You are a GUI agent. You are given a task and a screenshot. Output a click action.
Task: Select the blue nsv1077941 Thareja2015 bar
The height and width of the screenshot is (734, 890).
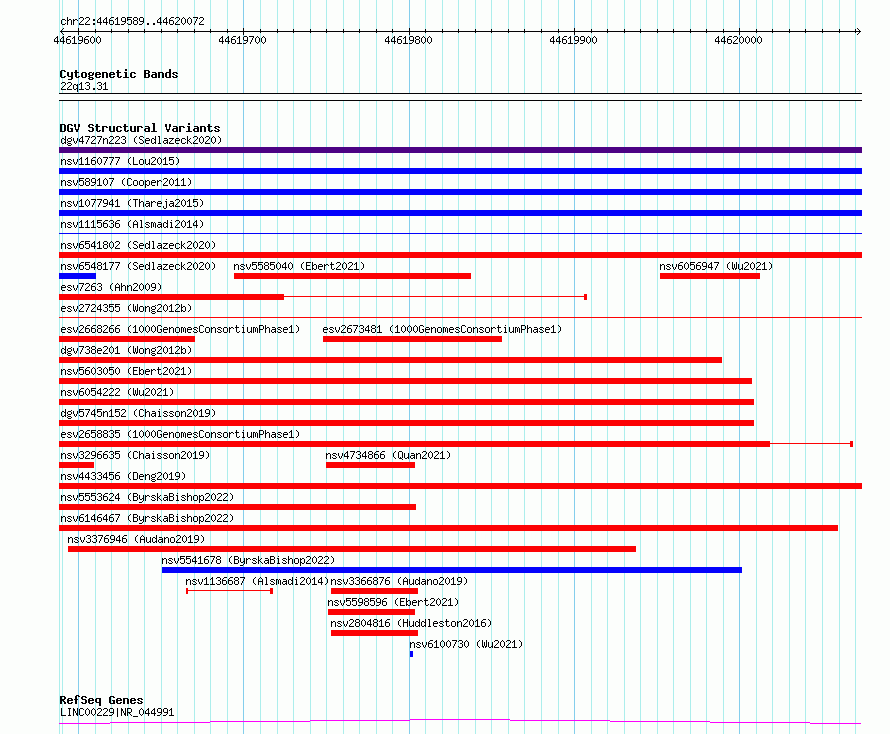[x=460, y=213]
